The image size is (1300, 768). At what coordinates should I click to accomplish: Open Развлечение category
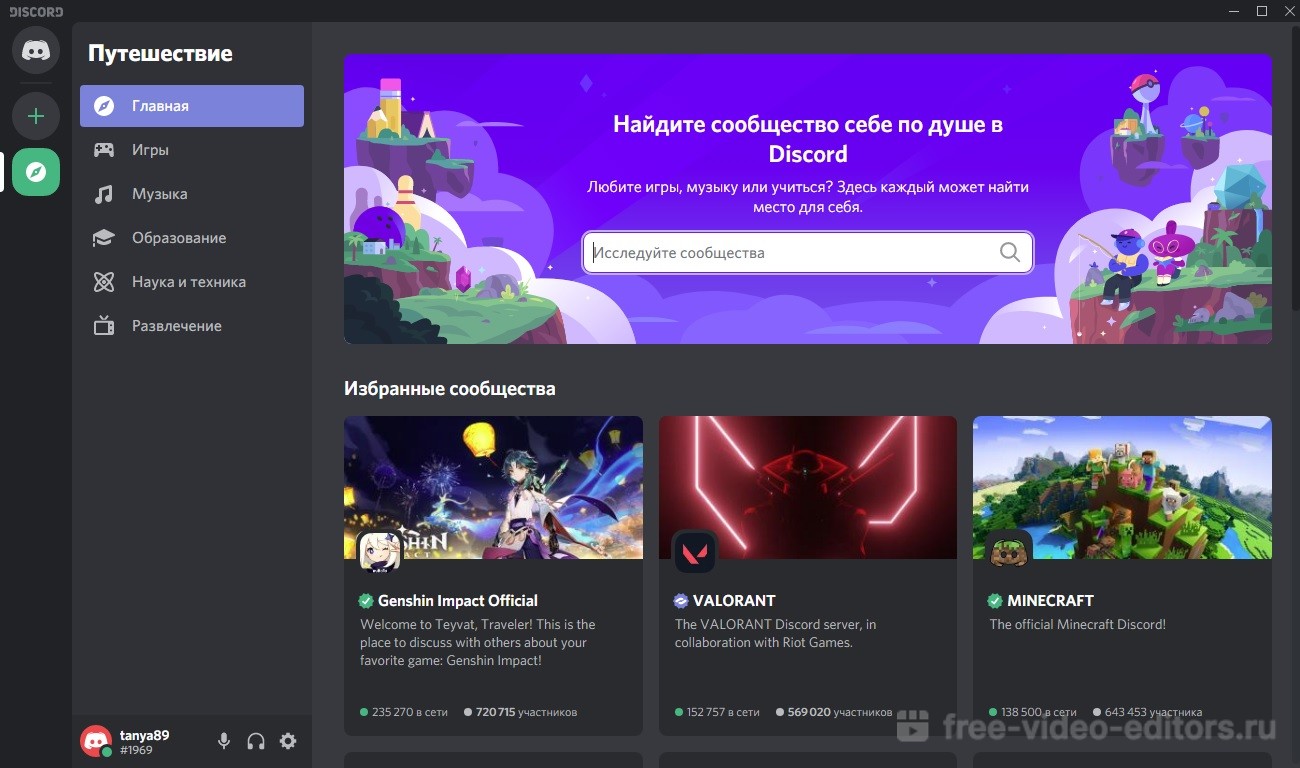pos(192,326)
